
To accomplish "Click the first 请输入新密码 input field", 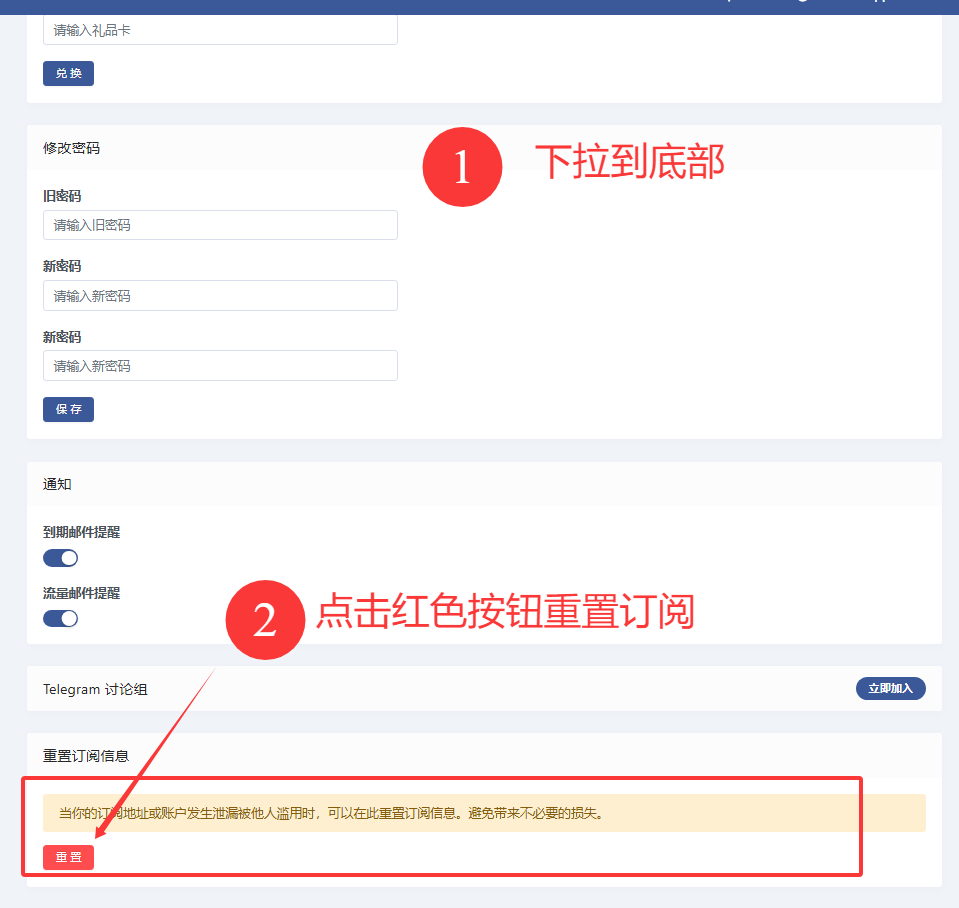I will pyautogui.click(x=220, y=295).
